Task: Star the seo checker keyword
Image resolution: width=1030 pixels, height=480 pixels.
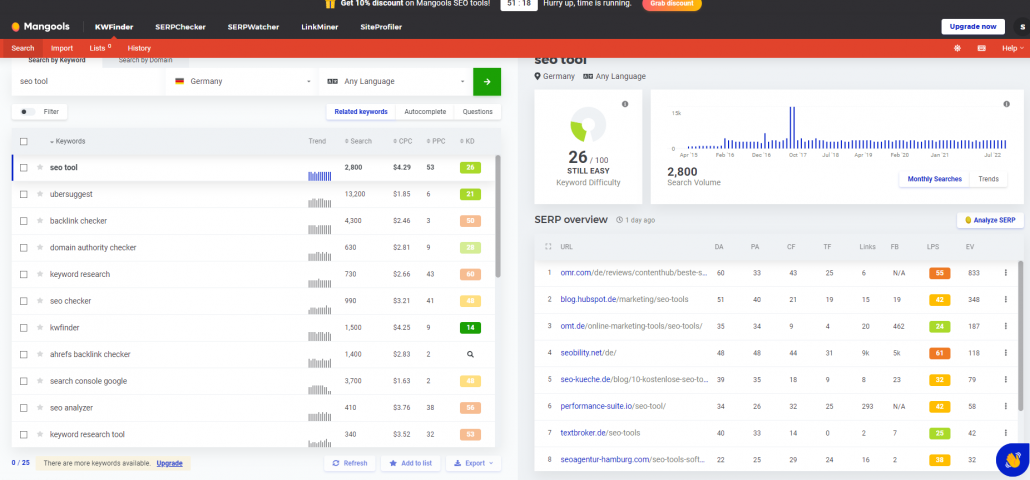Action: 40,301
